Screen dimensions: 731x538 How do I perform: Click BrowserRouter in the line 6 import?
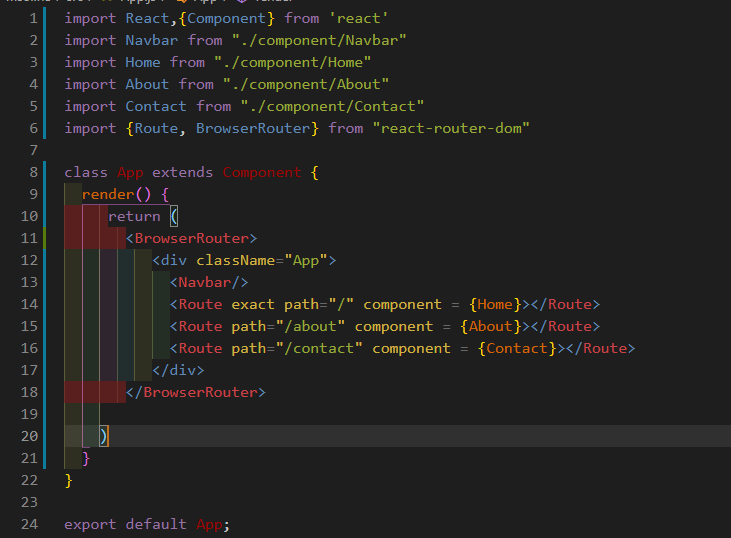253,128
